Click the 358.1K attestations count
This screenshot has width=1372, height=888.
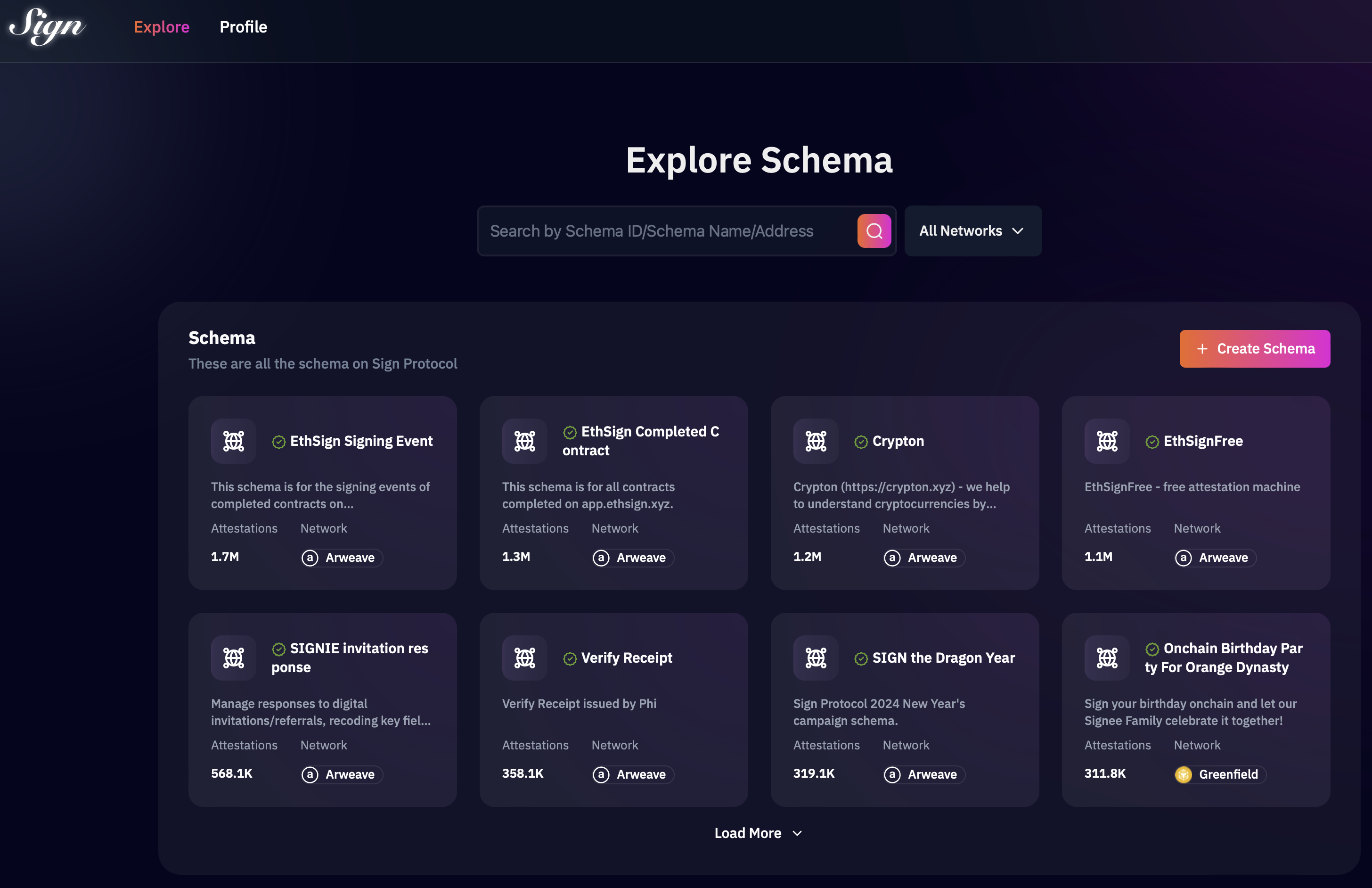point(523,773)
